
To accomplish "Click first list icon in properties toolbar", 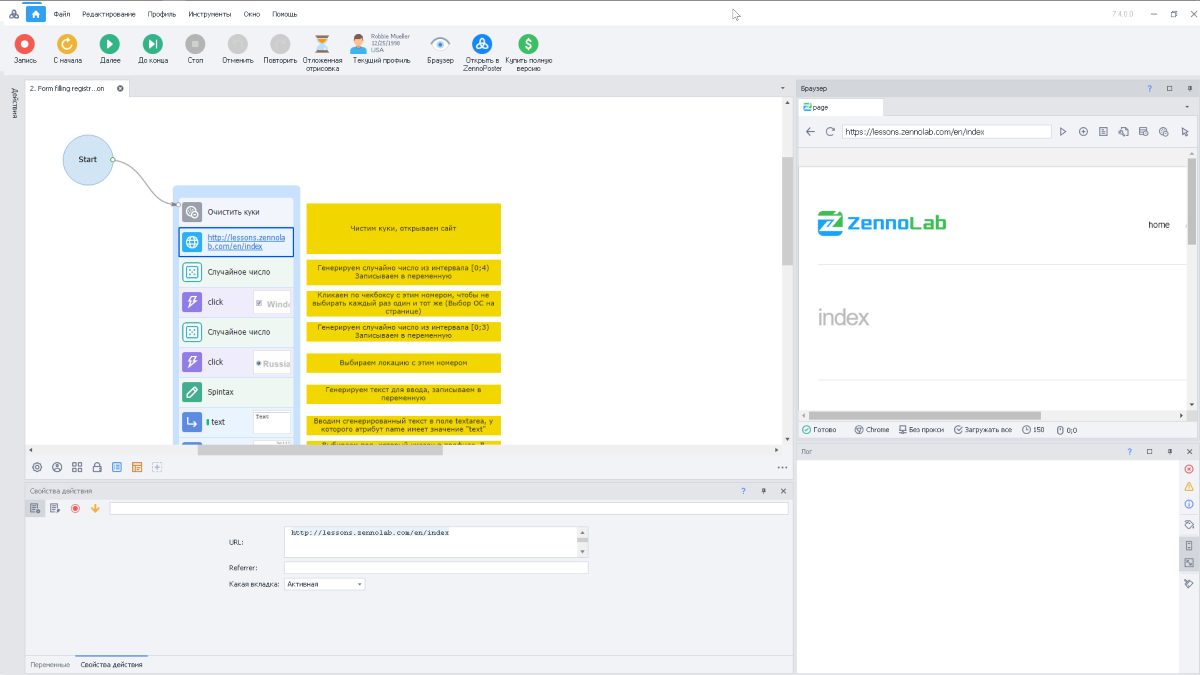I will 35,508.
